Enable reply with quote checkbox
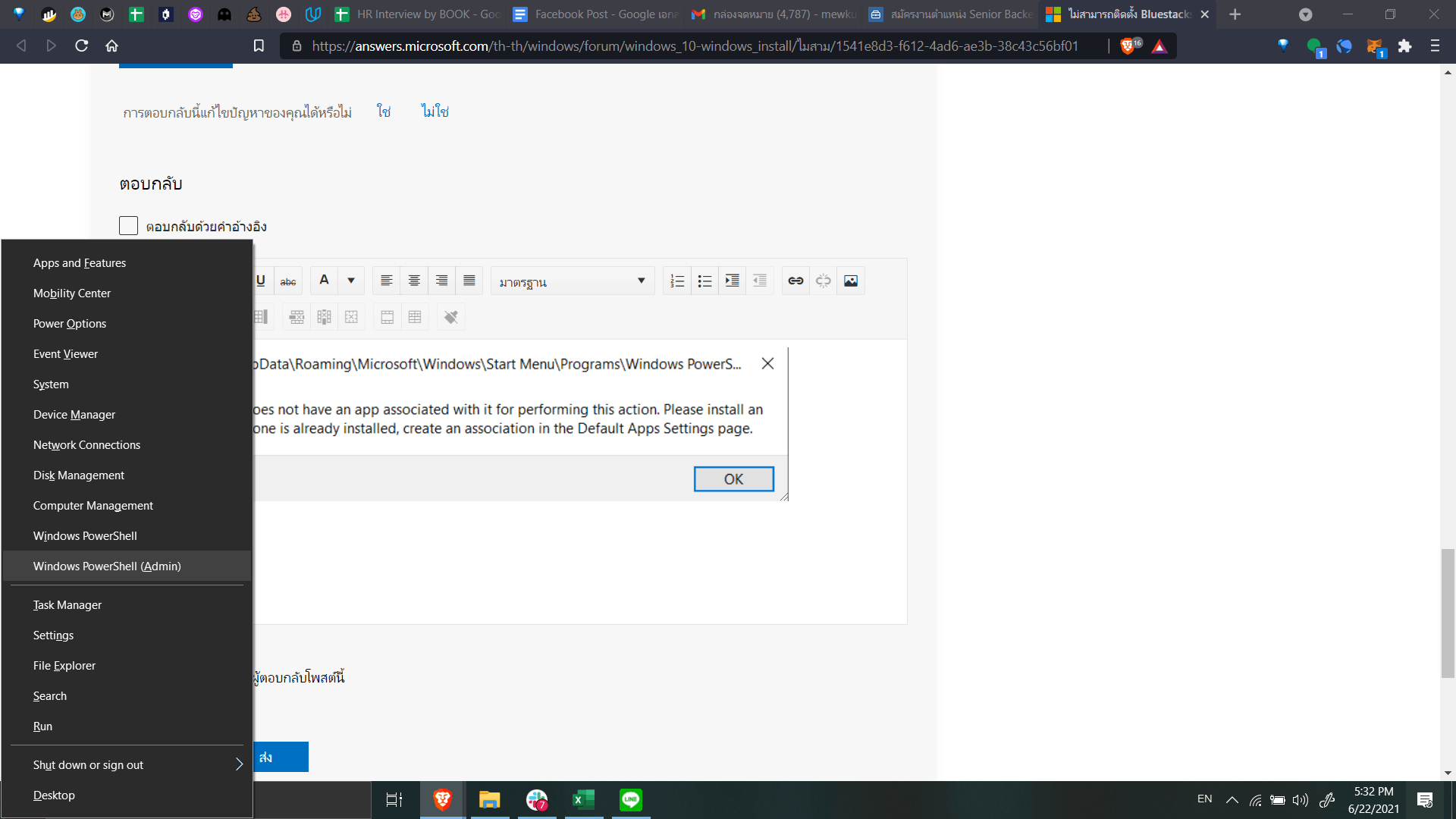Image resolution: width=1456 pixels, height=819 pixels. [x=129, y=226]
